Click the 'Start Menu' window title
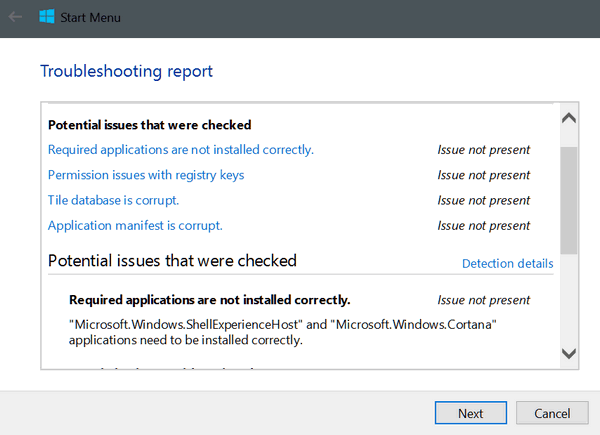The height and width of the screenshot is (435, 600). (90, 18)
